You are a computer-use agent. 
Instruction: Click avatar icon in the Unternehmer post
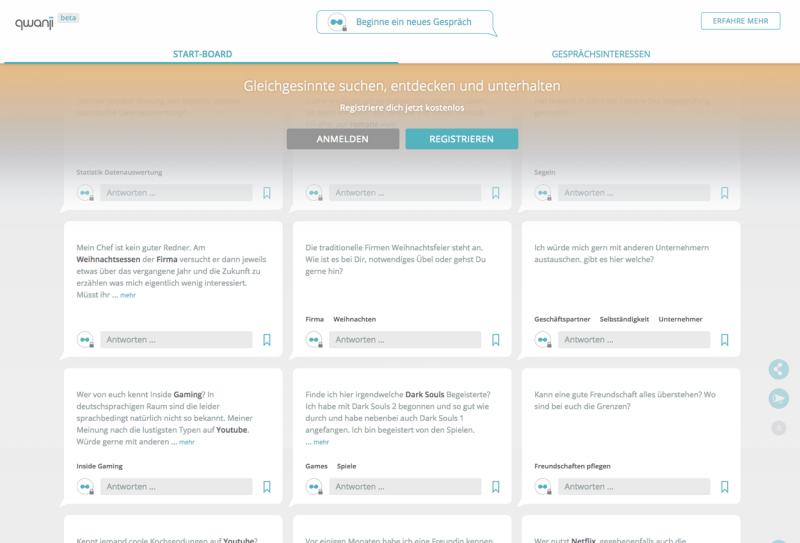(x=544, y=340)
